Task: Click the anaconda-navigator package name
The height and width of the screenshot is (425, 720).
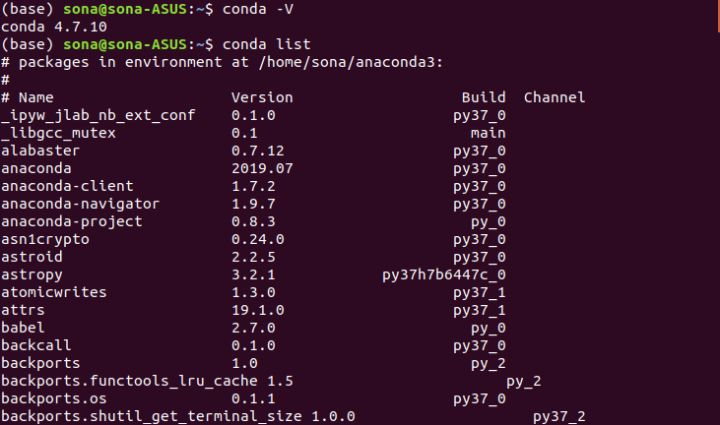Action: point(80,203)
